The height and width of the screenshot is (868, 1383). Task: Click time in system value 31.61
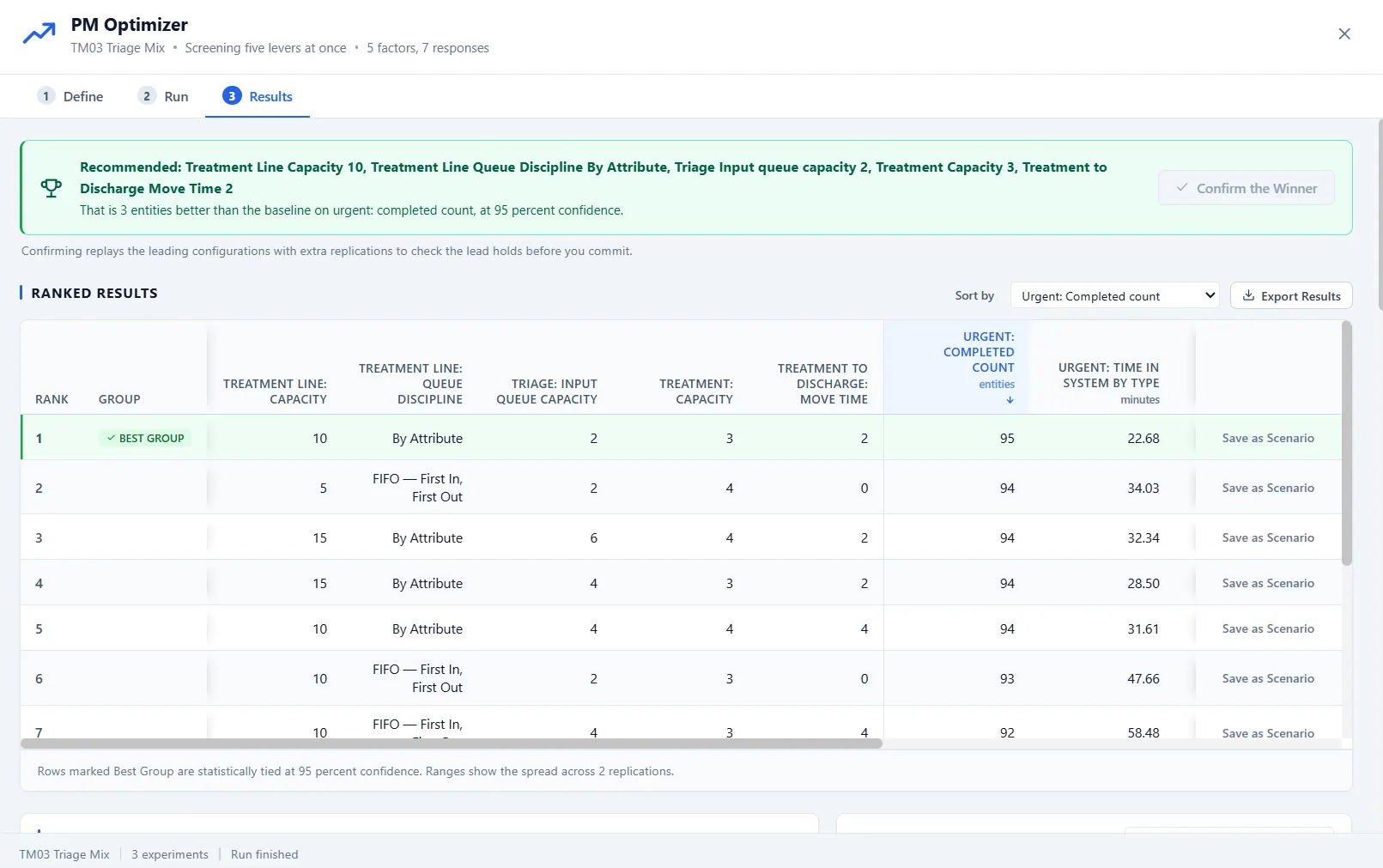[1143, 628]
